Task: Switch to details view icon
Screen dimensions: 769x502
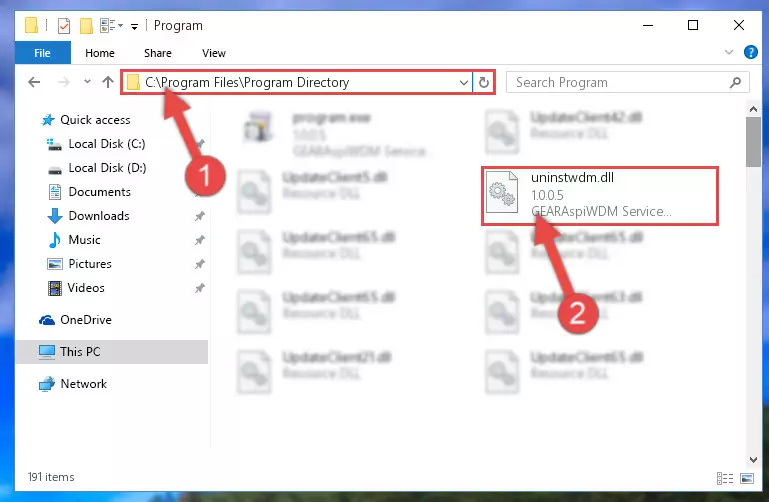Action: tap(724, 478)
